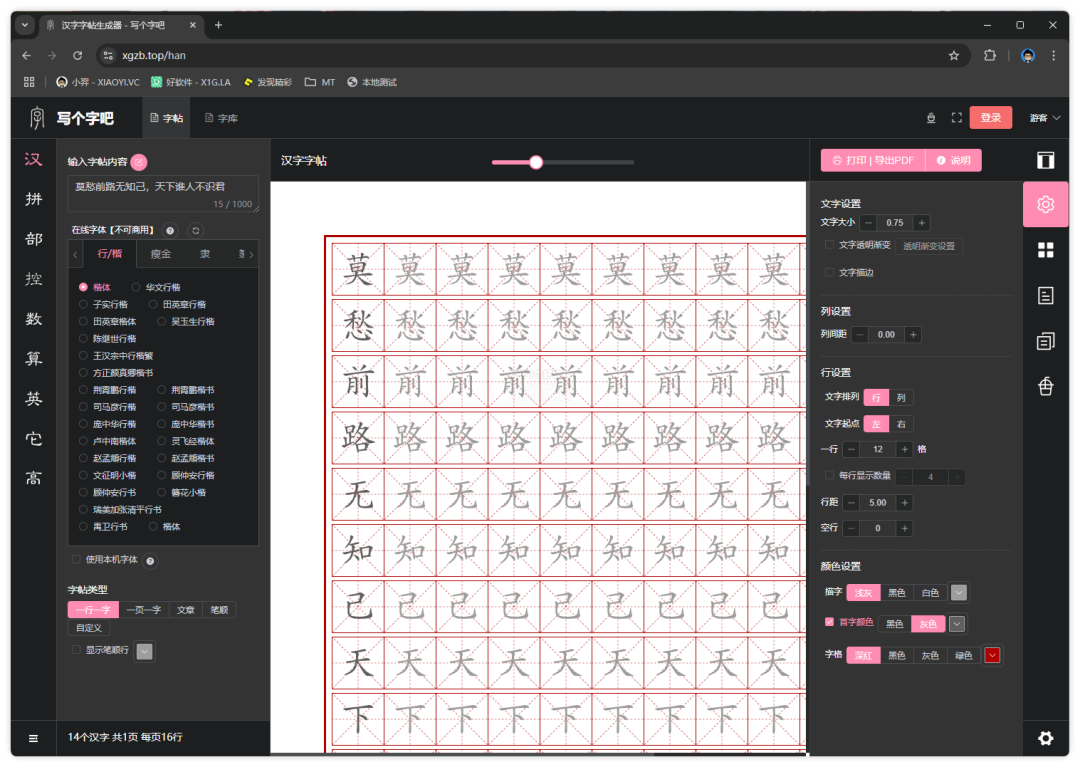Select the four-squares grid icon in right sidebar
The height and width of the screenshot is (767, 1080).
pyautogui.click(x=1045, y=250)
